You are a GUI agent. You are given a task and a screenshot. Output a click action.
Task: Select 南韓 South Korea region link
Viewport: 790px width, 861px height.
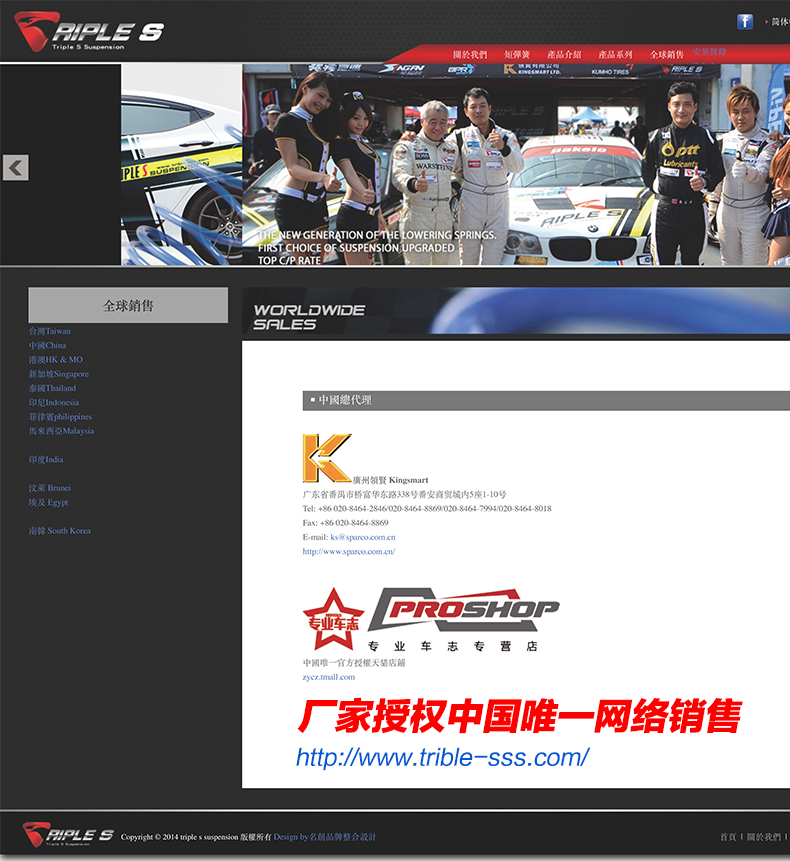pos(60,531)
